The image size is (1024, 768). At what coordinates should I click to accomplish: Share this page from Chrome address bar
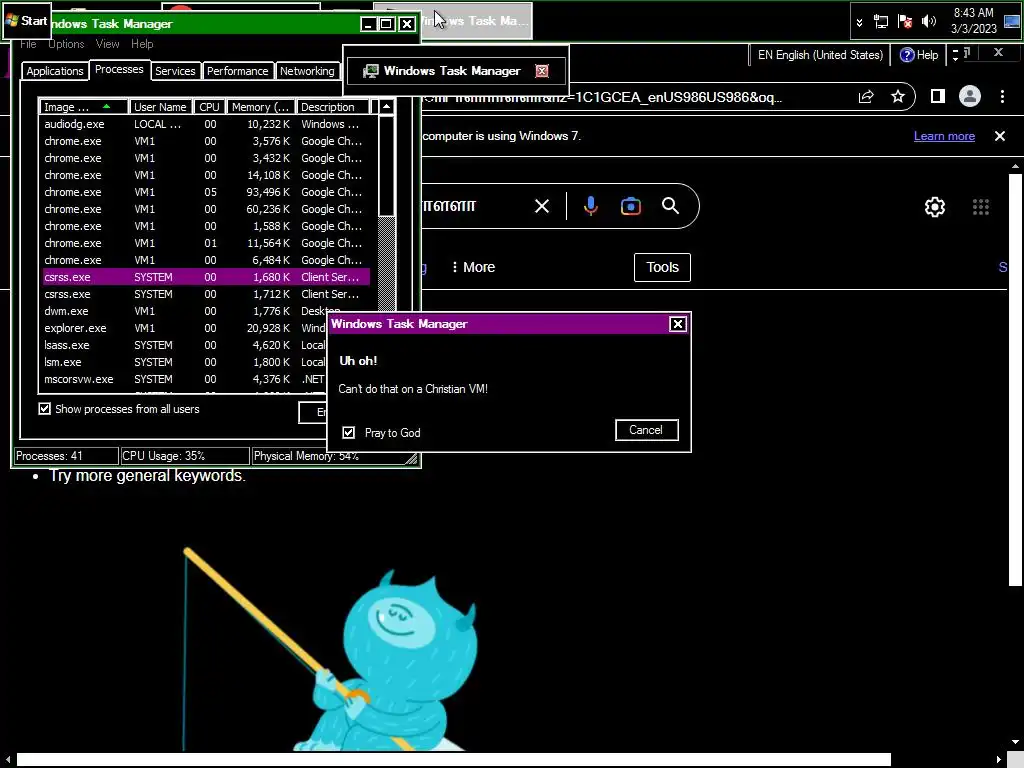[x=866, y=97]
